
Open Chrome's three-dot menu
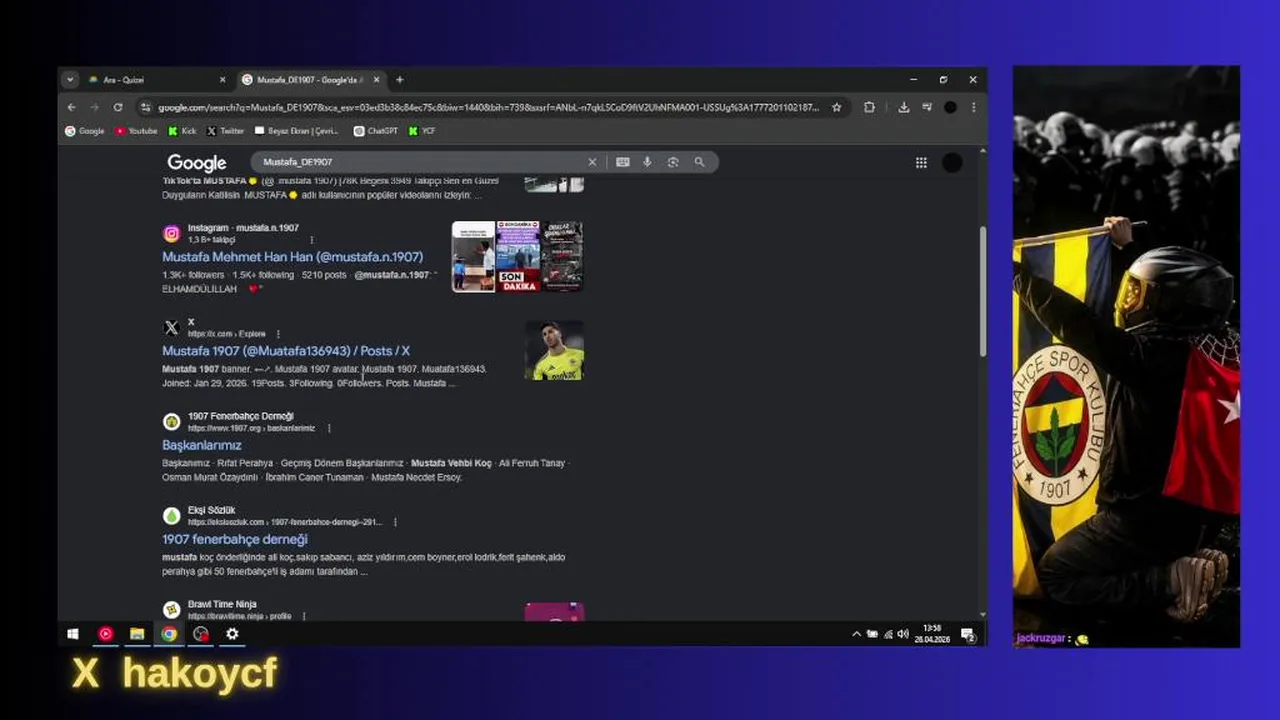click(973, 107)
